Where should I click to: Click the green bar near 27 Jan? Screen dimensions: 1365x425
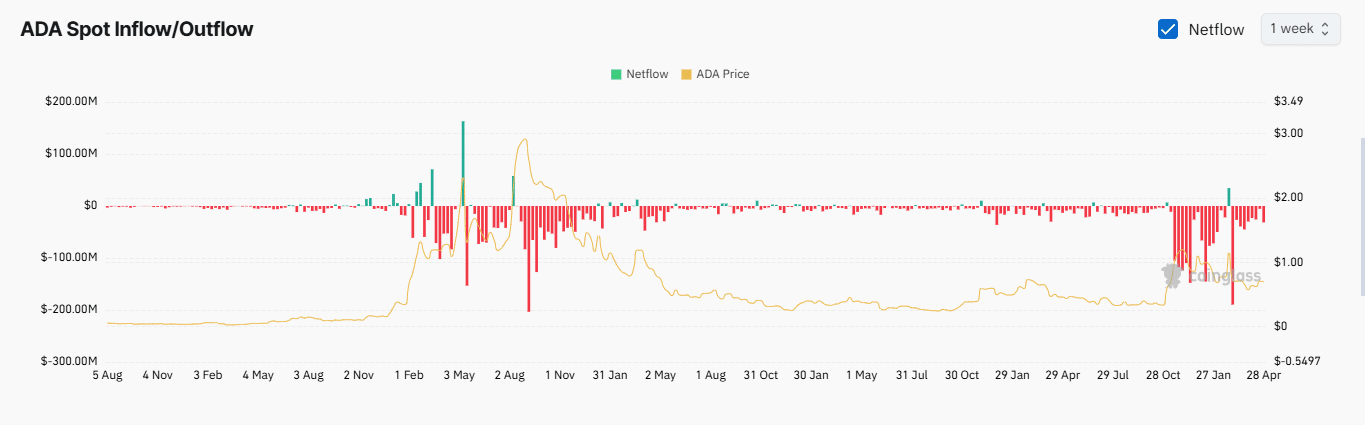1229,196
